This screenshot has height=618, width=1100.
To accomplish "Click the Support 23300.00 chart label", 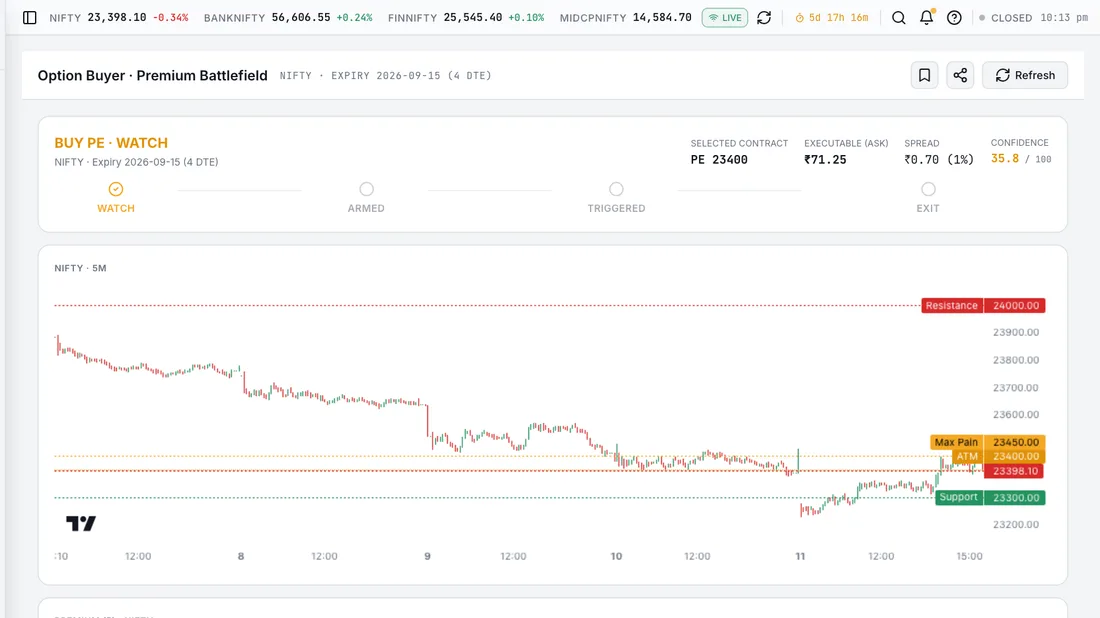I will pos(991,497).
